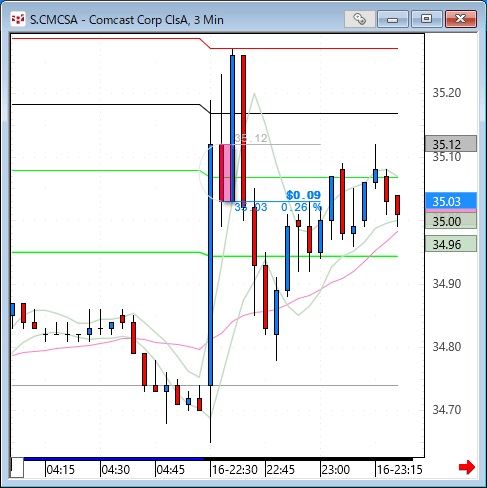Screen dimensions: 487x488
Task: Click the blue time scrollbar bar
Action: (x=114, y=459)
